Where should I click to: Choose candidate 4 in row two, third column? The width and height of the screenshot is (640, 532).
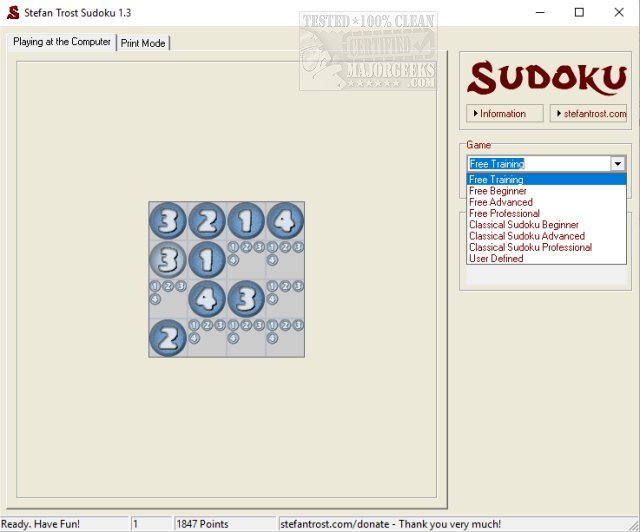(x=233, y=260)
